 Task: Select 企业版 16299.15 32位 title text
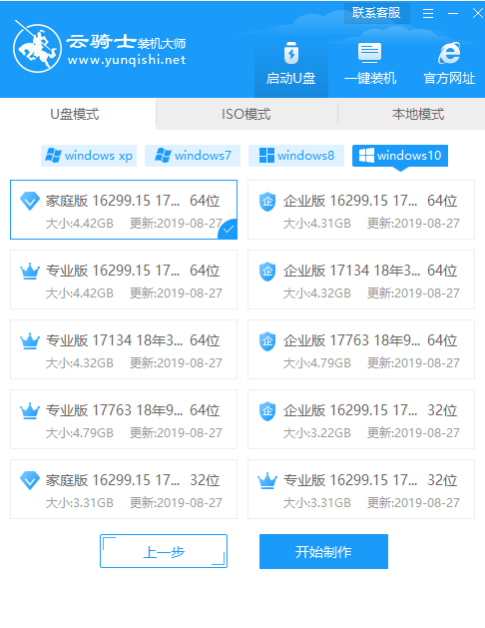tap(370, 411)
